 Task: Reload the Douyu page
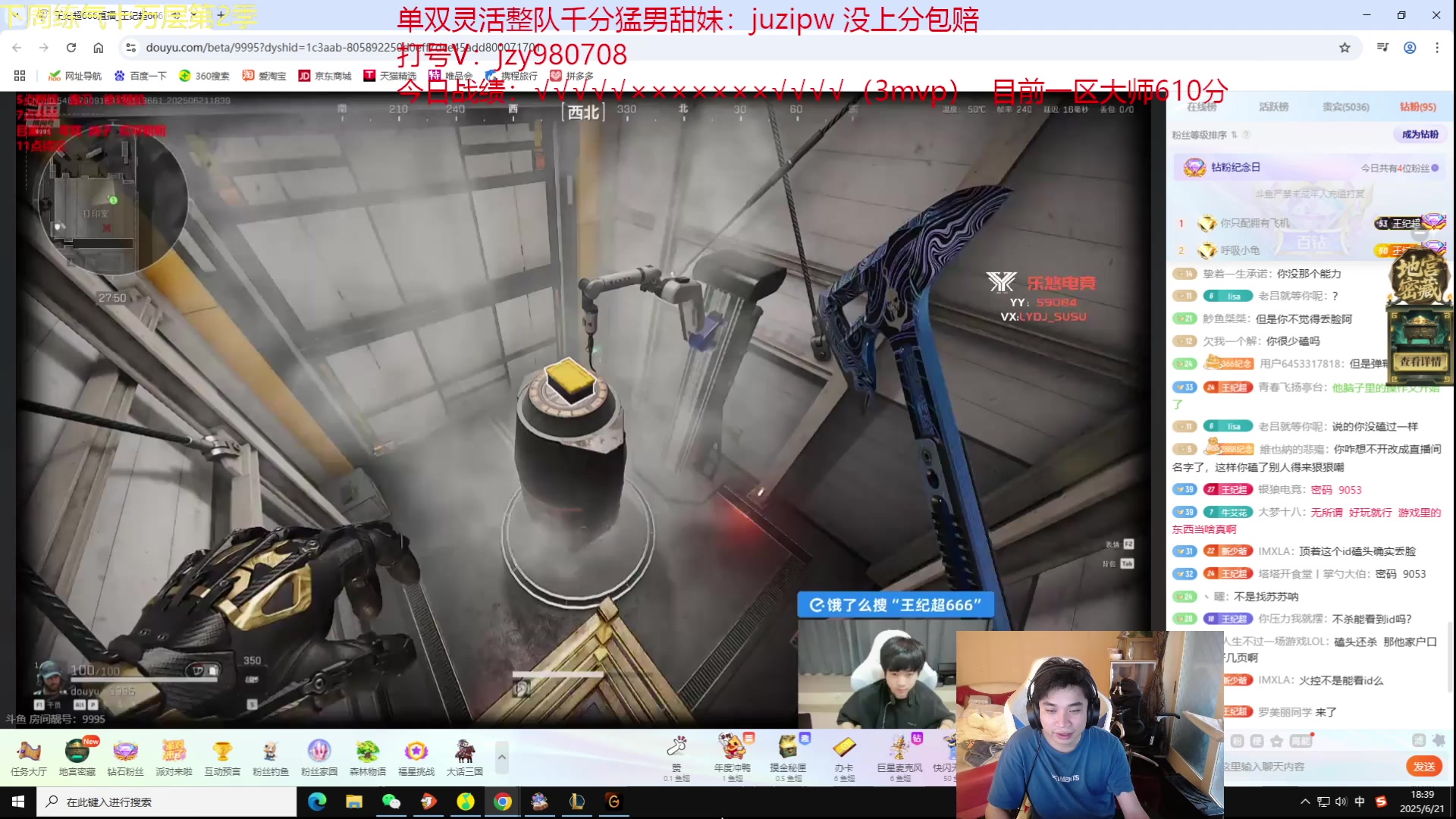[x=71, y=48]
